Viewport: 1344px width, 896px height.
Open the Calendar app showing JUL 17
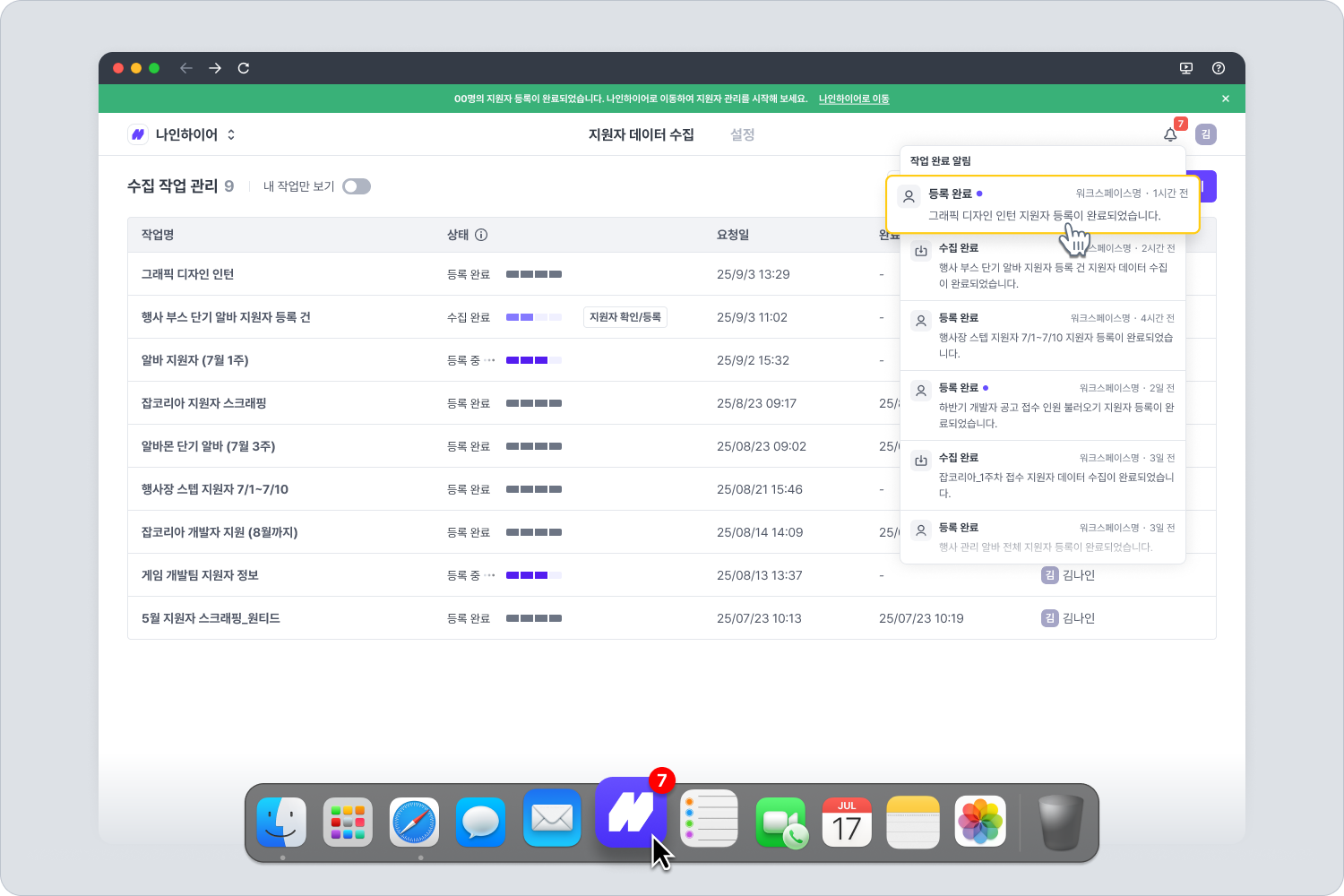pyautogui.click(x=847, y=823)
